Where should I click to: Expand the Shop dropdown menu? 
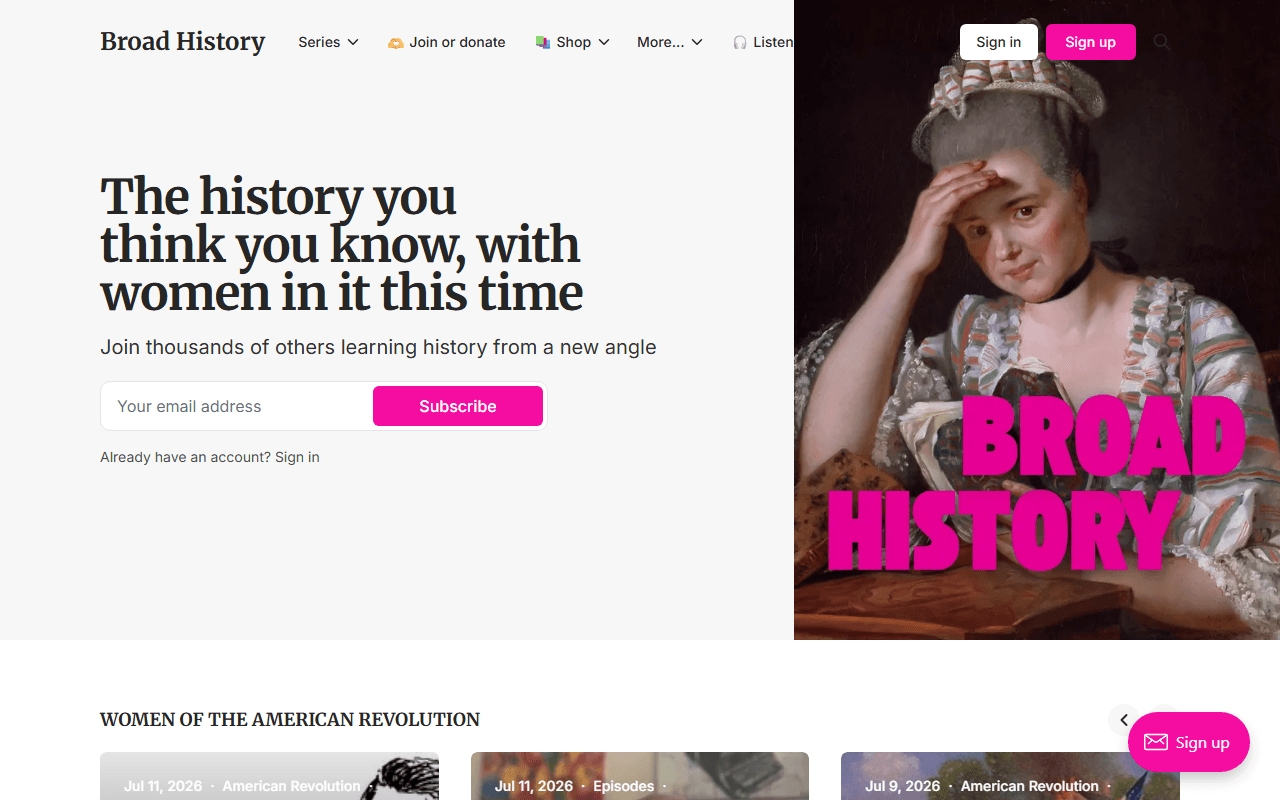(572, 42)
